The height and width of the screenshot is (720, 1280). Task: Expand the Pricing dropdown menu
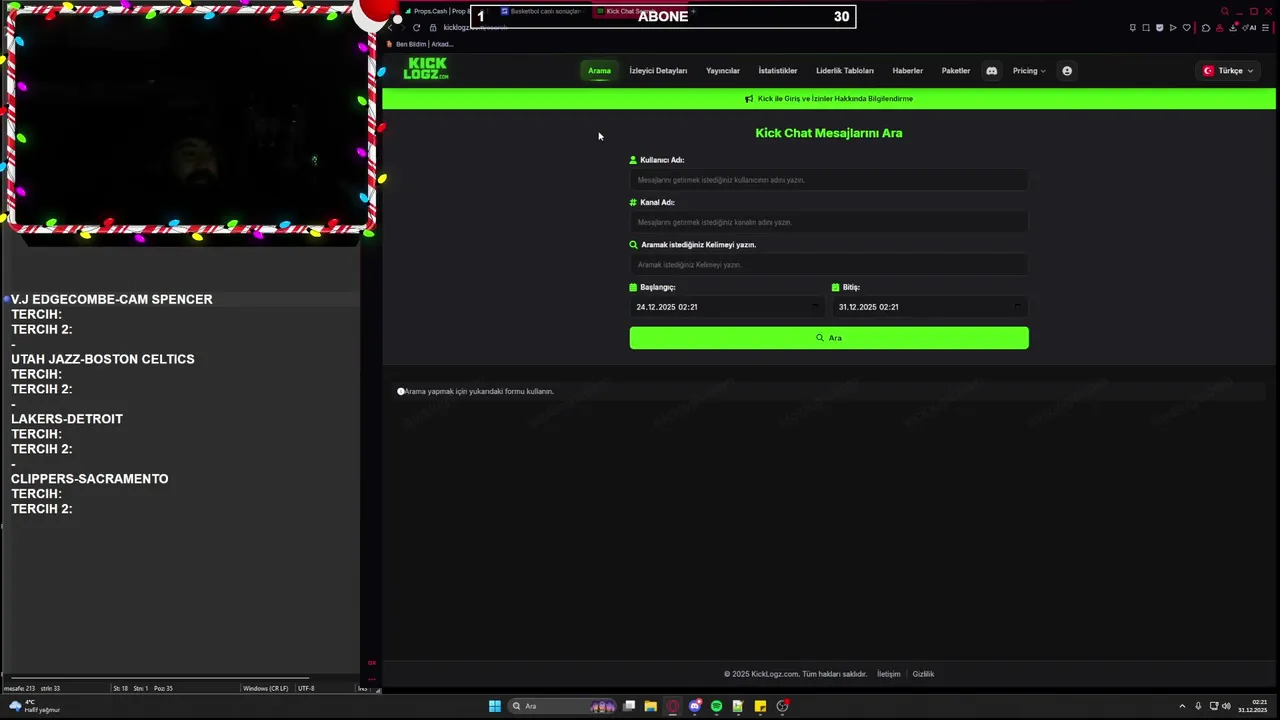pyautogui.click(x=1029, y=71)
